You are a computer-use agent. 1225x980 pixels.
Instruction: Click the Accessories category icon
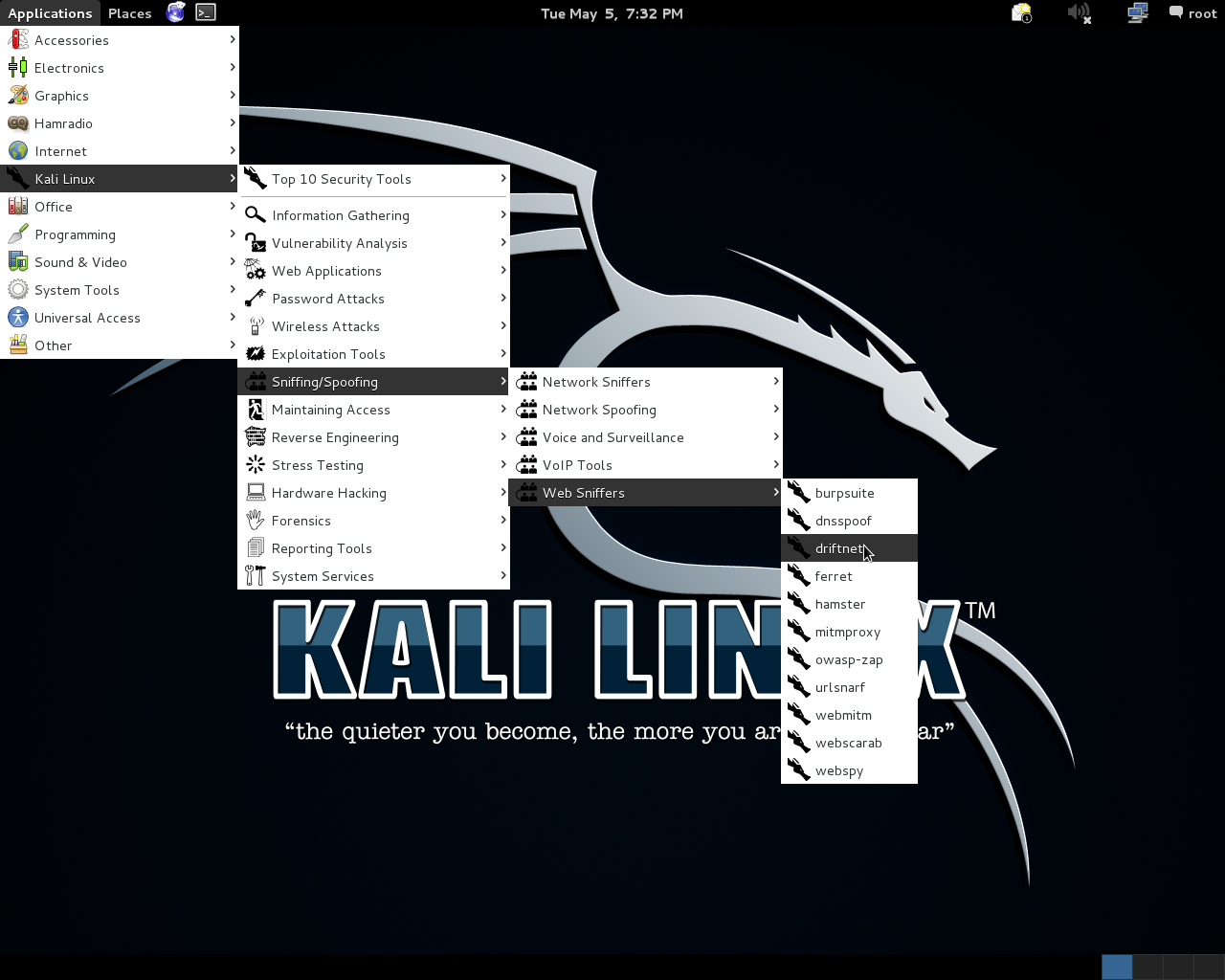coord(18,40)
